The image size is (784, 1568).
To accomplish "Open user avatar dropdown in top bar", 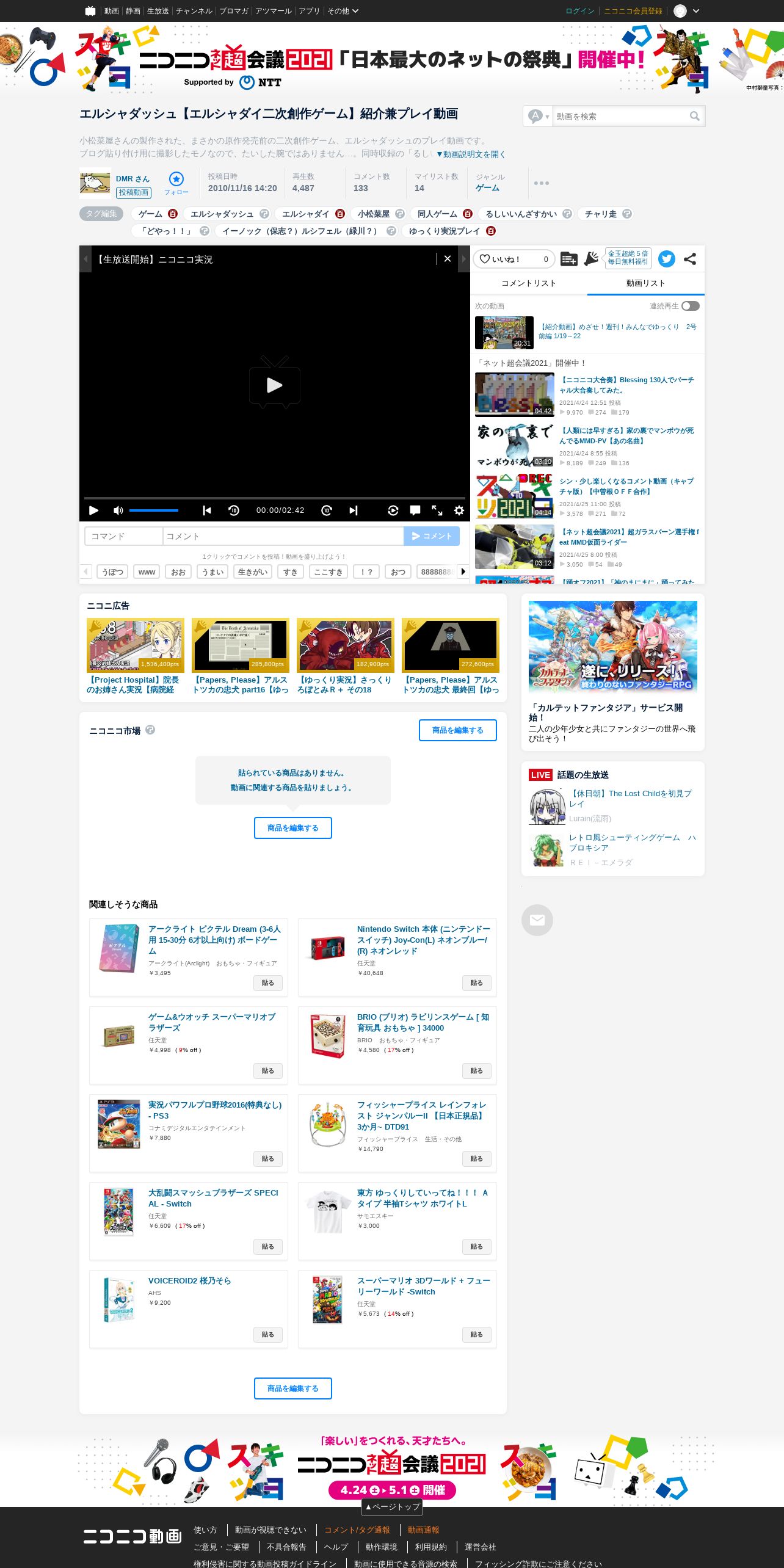I will point(686,11).
